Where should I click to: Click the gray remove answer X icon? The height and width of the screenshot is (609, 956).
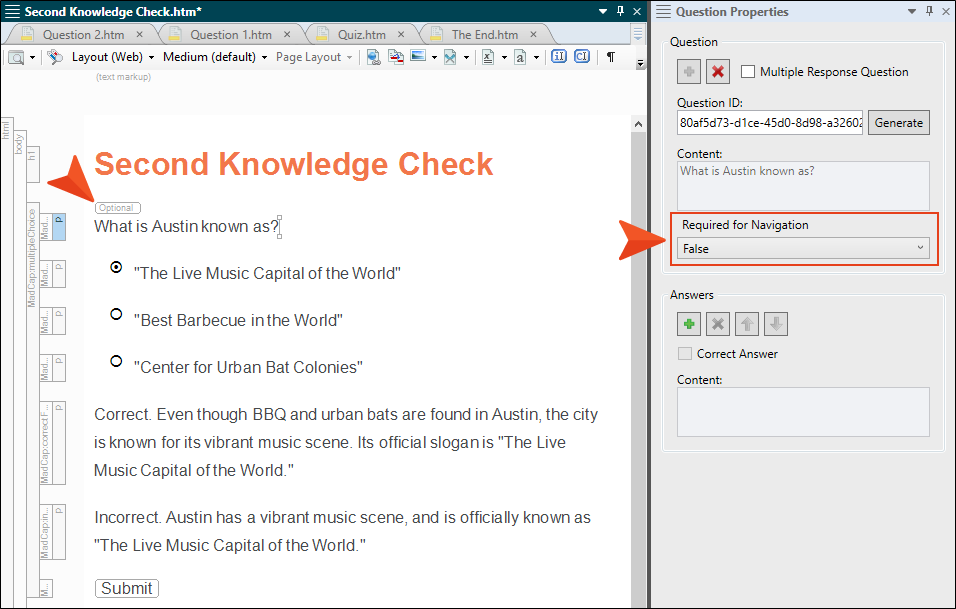pyautogui.click(x=718, y=324)
